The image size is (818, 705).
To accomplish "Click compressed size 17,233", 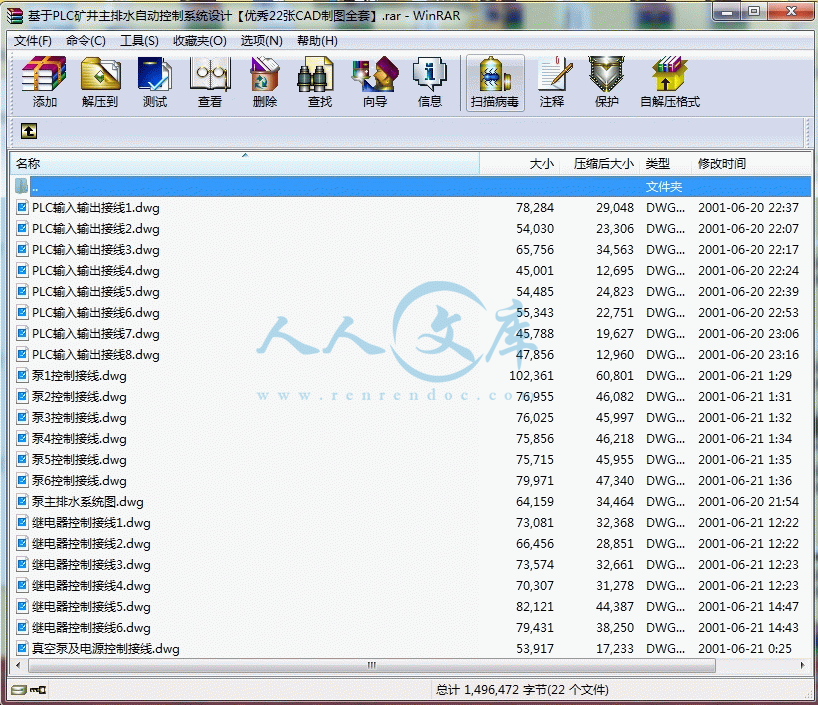I will coord(615,649).
